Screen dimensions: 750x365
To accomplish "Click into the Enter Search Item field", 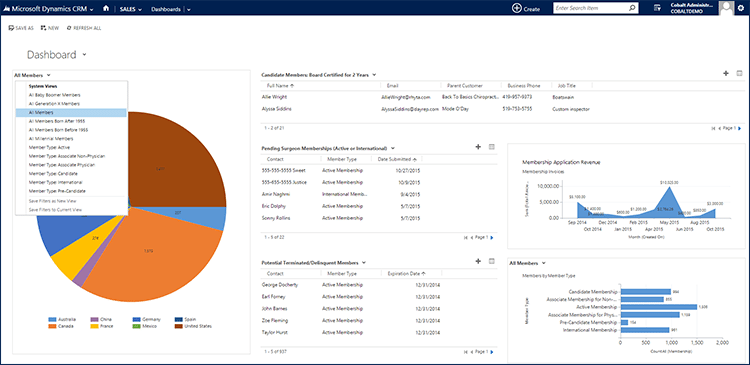I will point(590,8).
